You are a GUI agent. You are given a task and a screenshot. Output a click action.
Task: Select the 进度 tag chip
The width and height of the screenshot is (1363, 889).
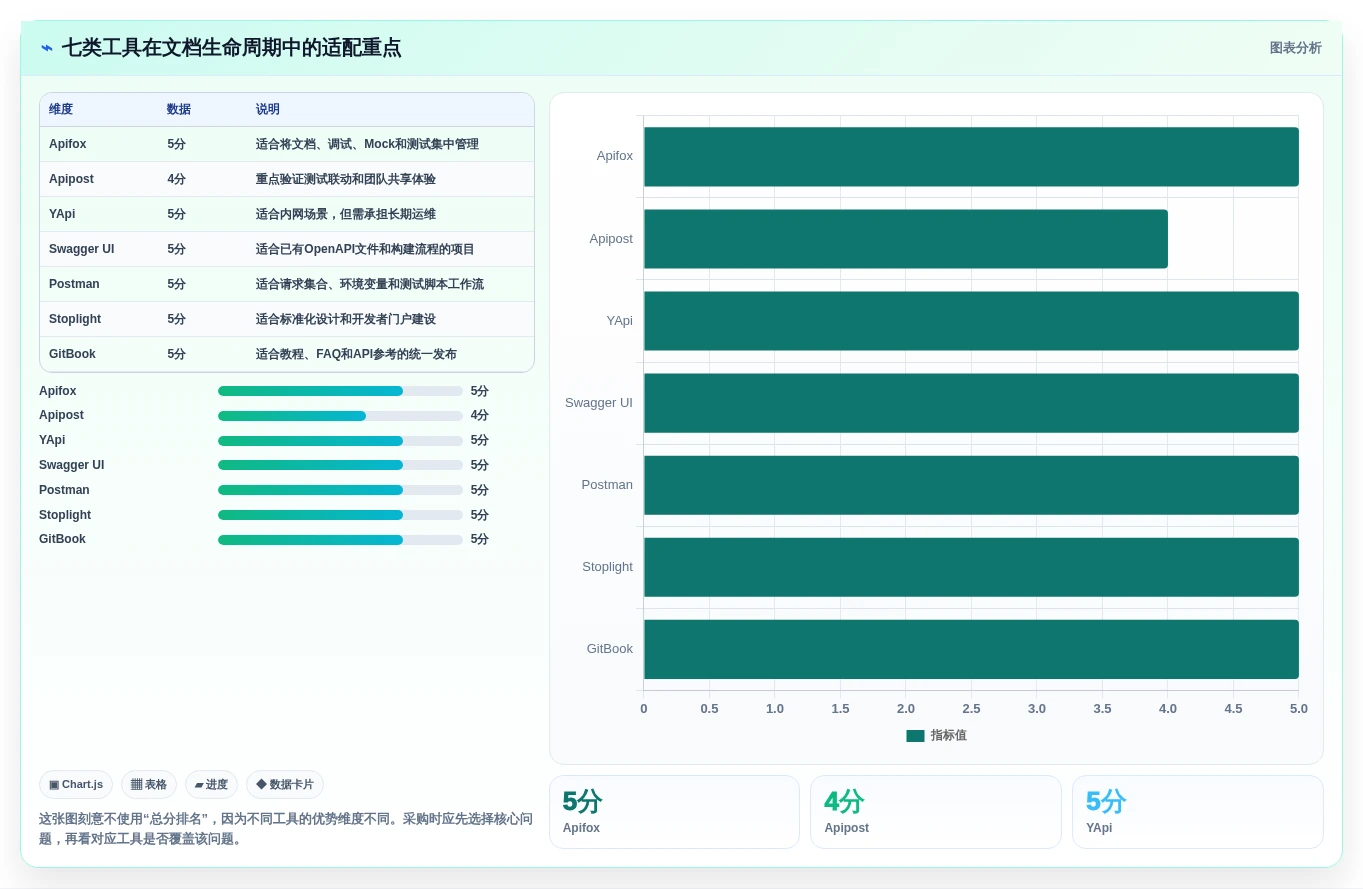[211, 784]
